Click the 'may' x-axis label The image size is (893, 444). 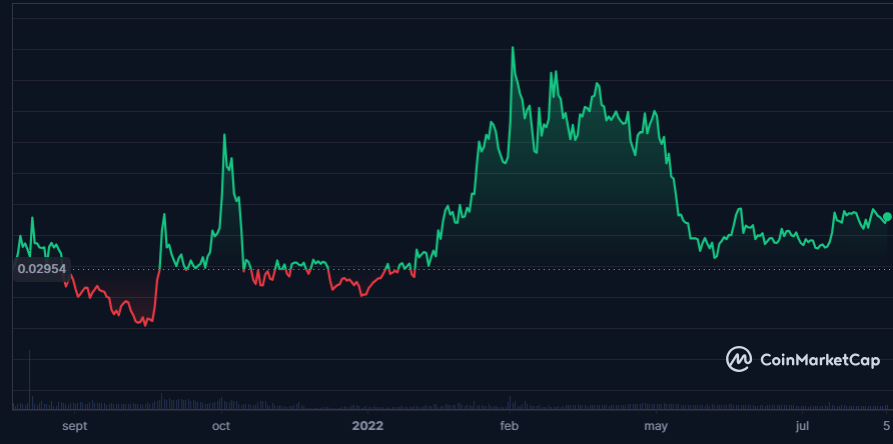click(656, 426)
